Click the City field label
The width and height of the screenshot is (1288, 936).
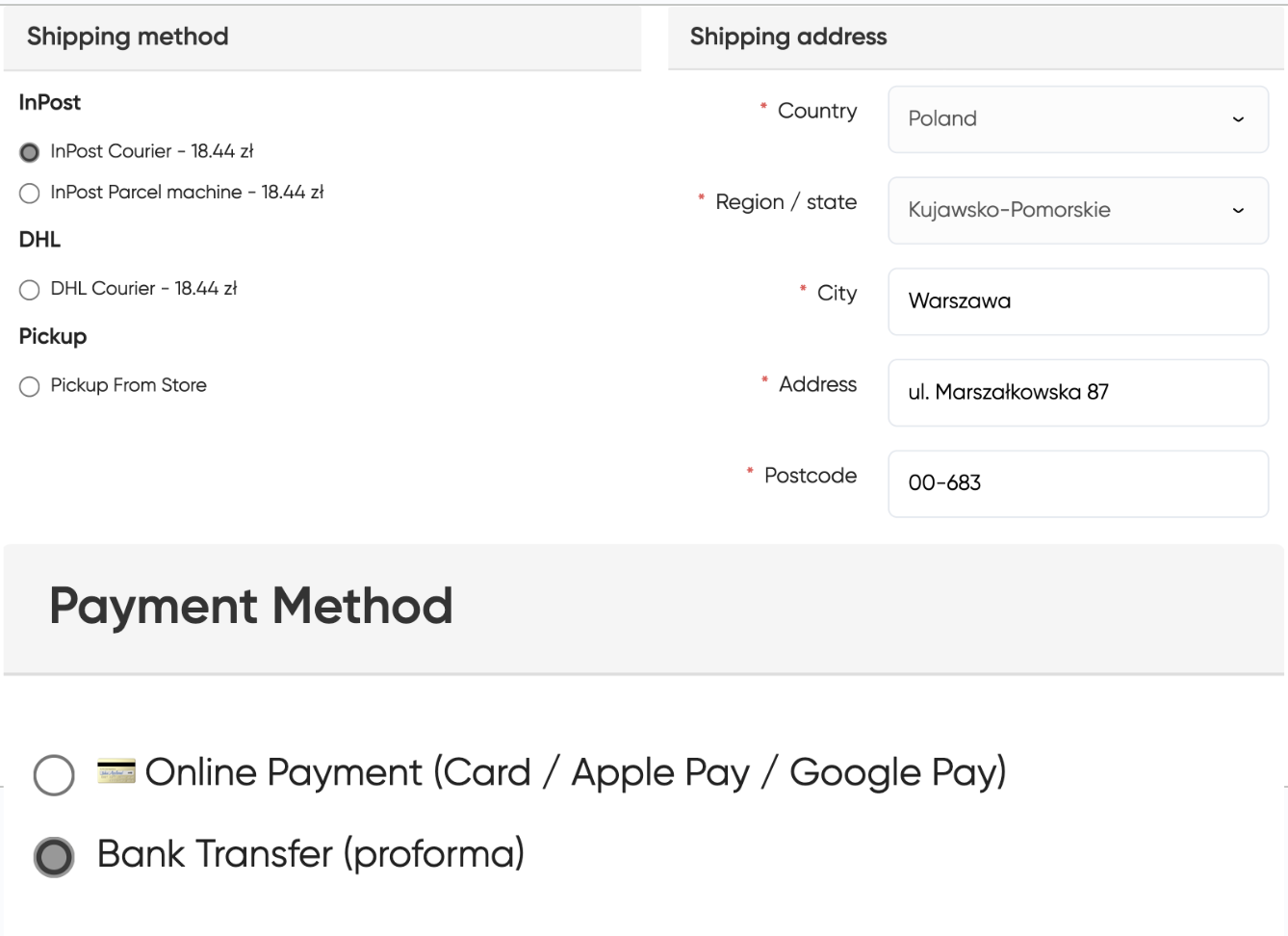tap(837, 293)
